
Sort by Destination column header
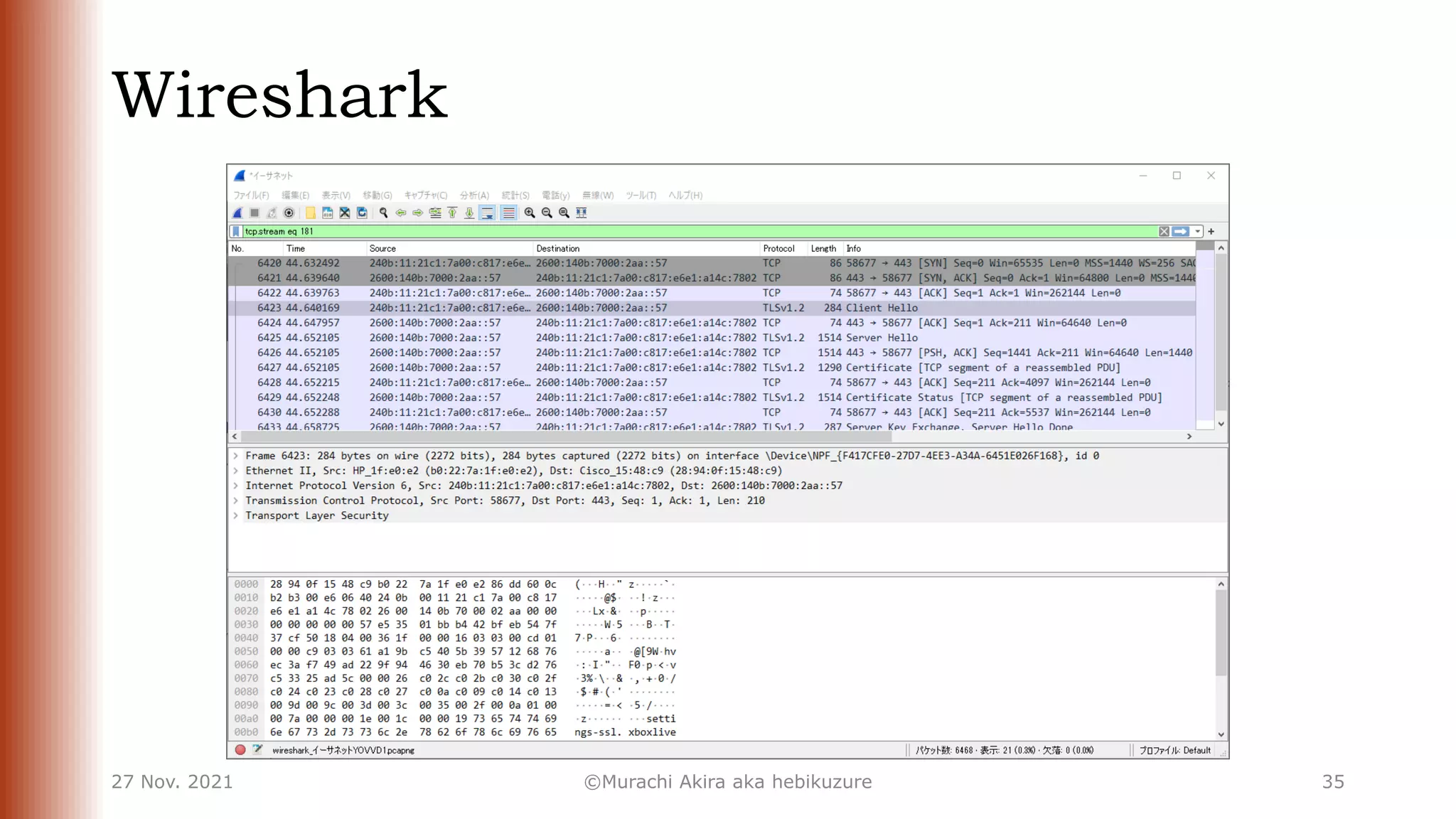click(x=646, y=248)
